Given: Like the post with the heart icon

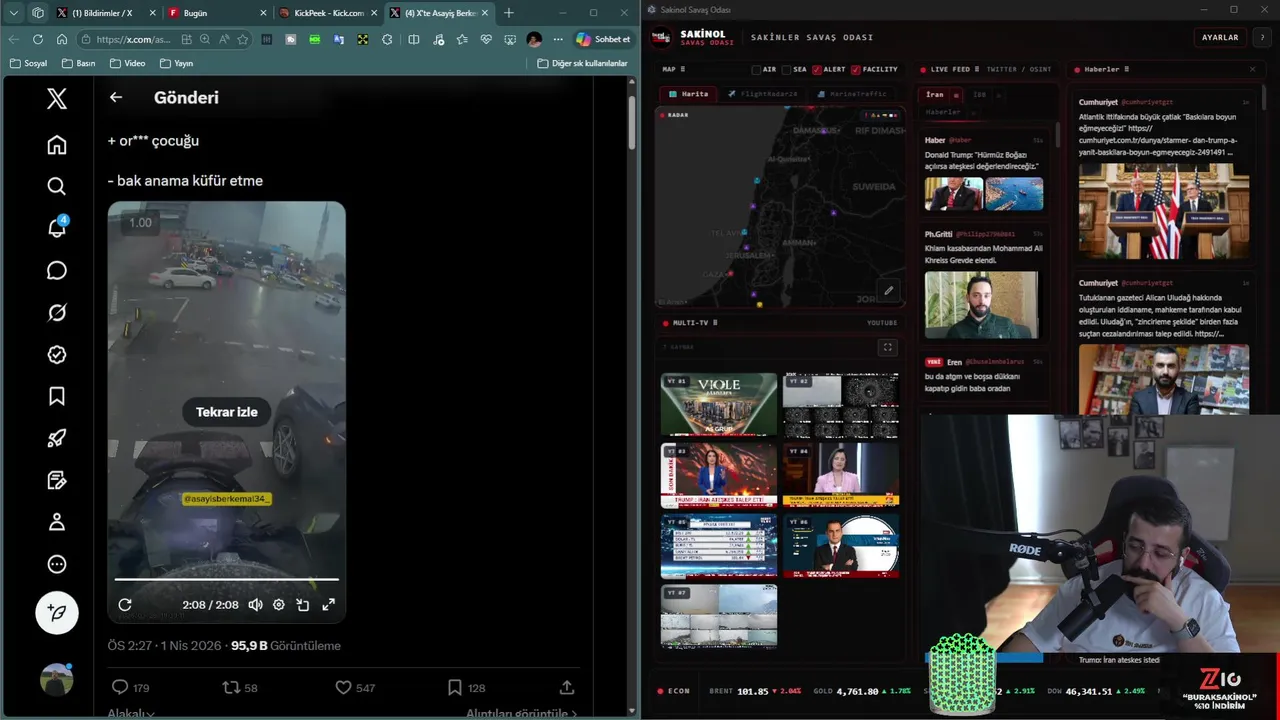Looking at the screenshot, I should click(343, 687).
